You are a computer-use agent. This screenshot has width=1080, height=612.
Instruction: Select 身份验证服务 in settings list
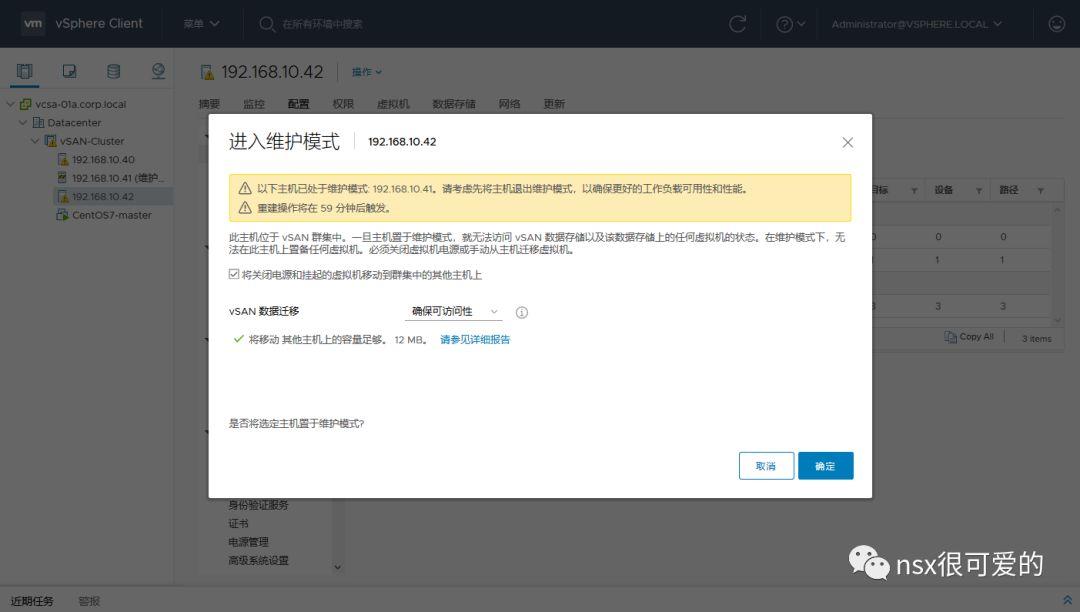pyautogui.click(x=258, y=505)
